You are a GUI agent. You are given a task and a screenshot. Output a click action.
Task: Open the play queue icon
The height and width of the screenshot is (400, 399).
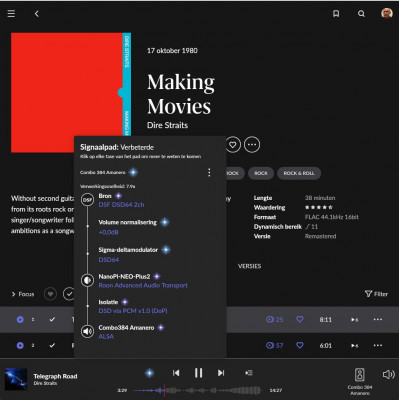tap(249, 373)
